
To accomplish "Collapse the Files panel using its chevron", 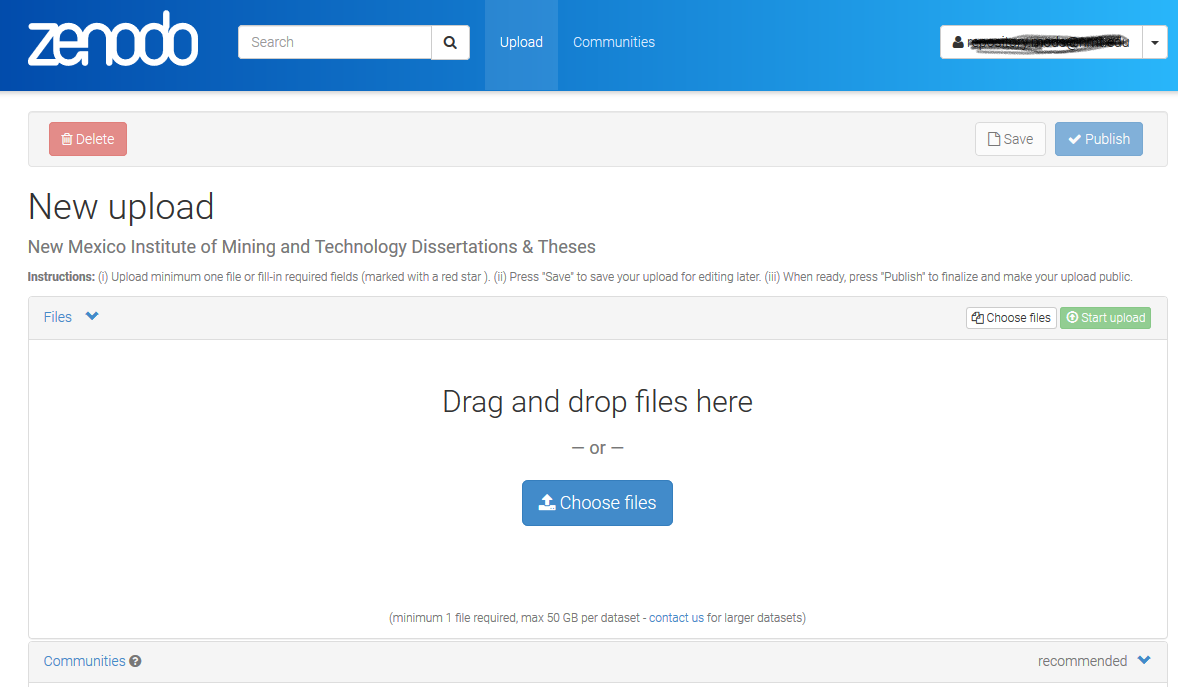I will click(x=92, y=317).
